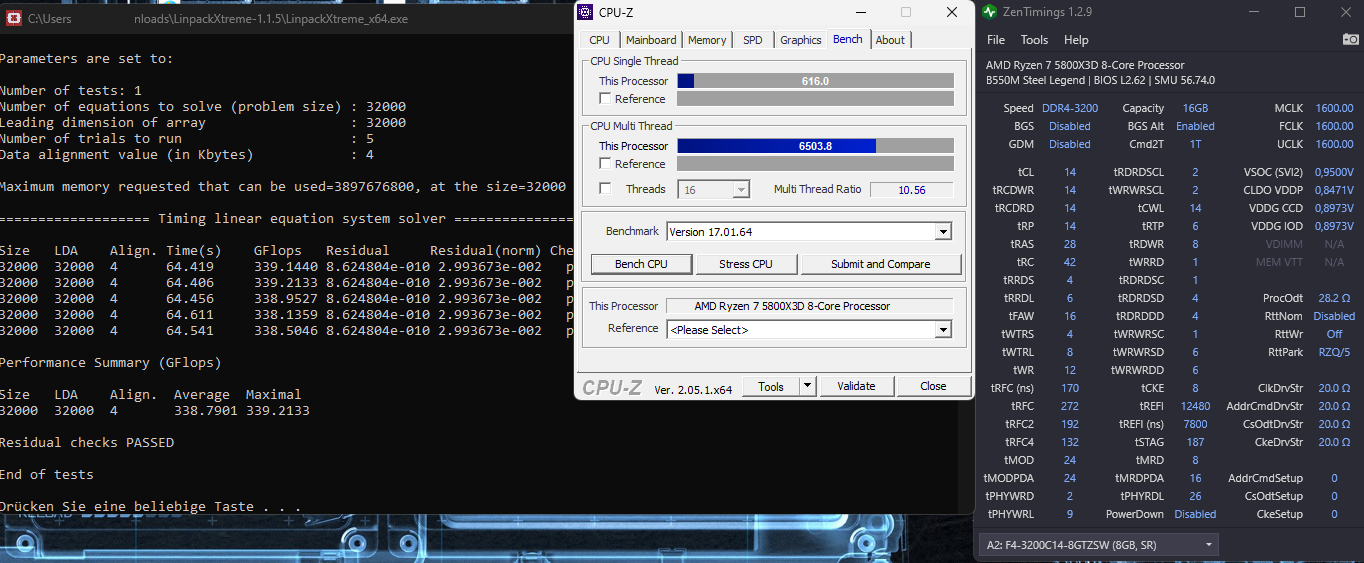
Task: Enable Reference checkbox under CPU Multi Thread
Action: point(605,163)
